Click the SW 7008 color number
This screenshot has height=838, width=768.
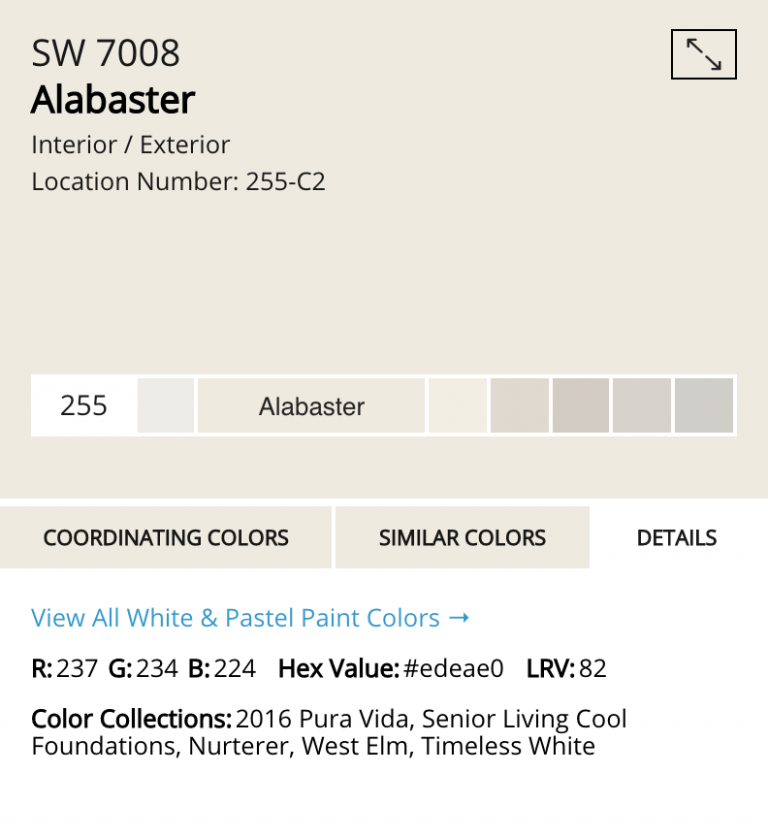tap(106, 54)
